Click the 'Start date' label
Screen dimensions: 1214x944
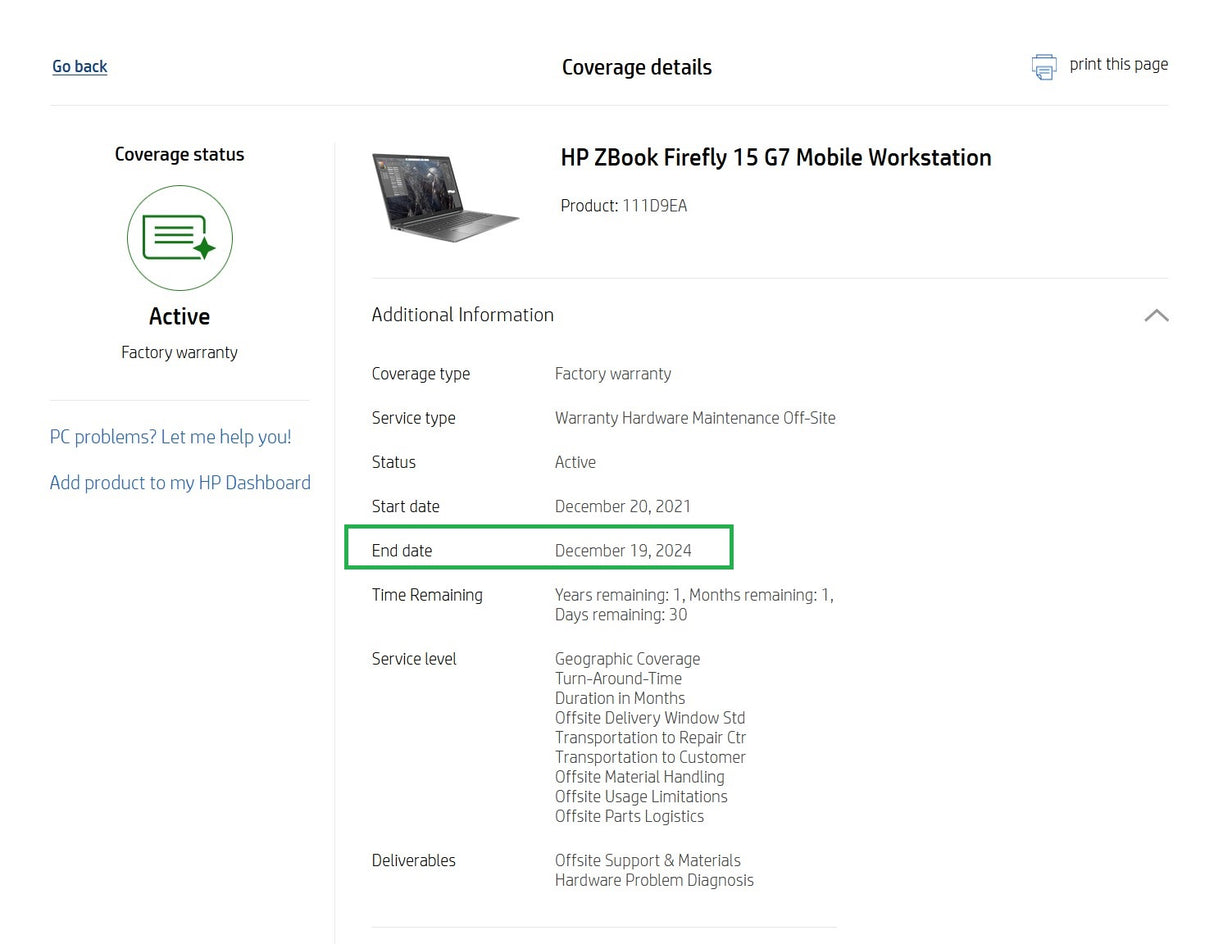pyautogui.click(x=406, y=506)
